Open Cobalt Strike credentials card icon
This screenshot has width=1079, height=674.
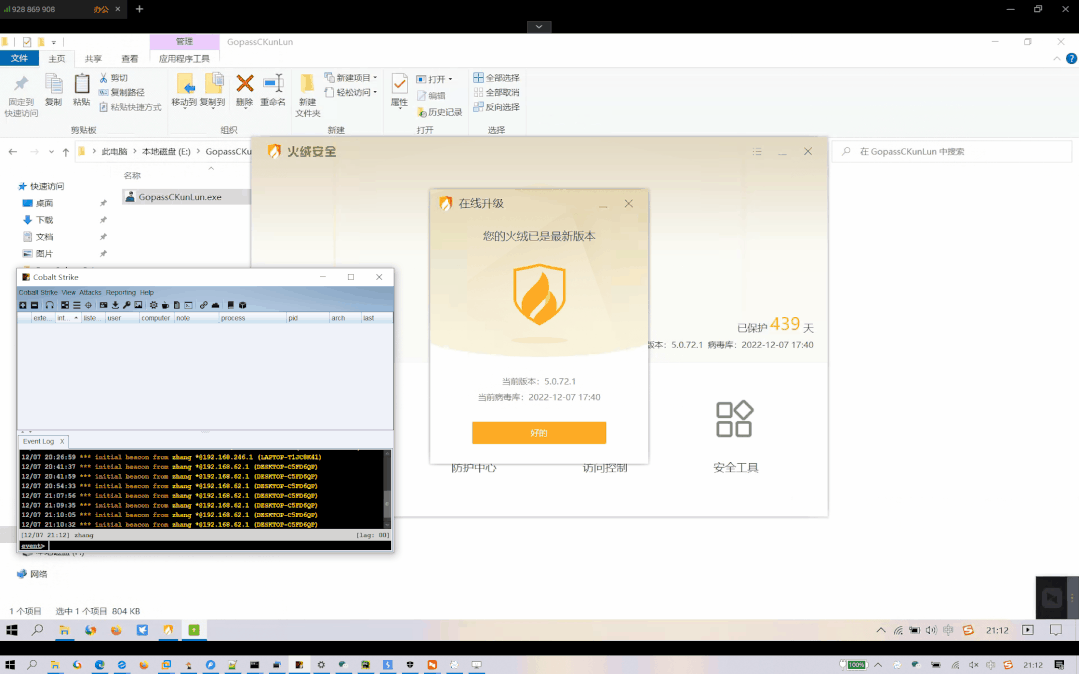tap(103, 305)
